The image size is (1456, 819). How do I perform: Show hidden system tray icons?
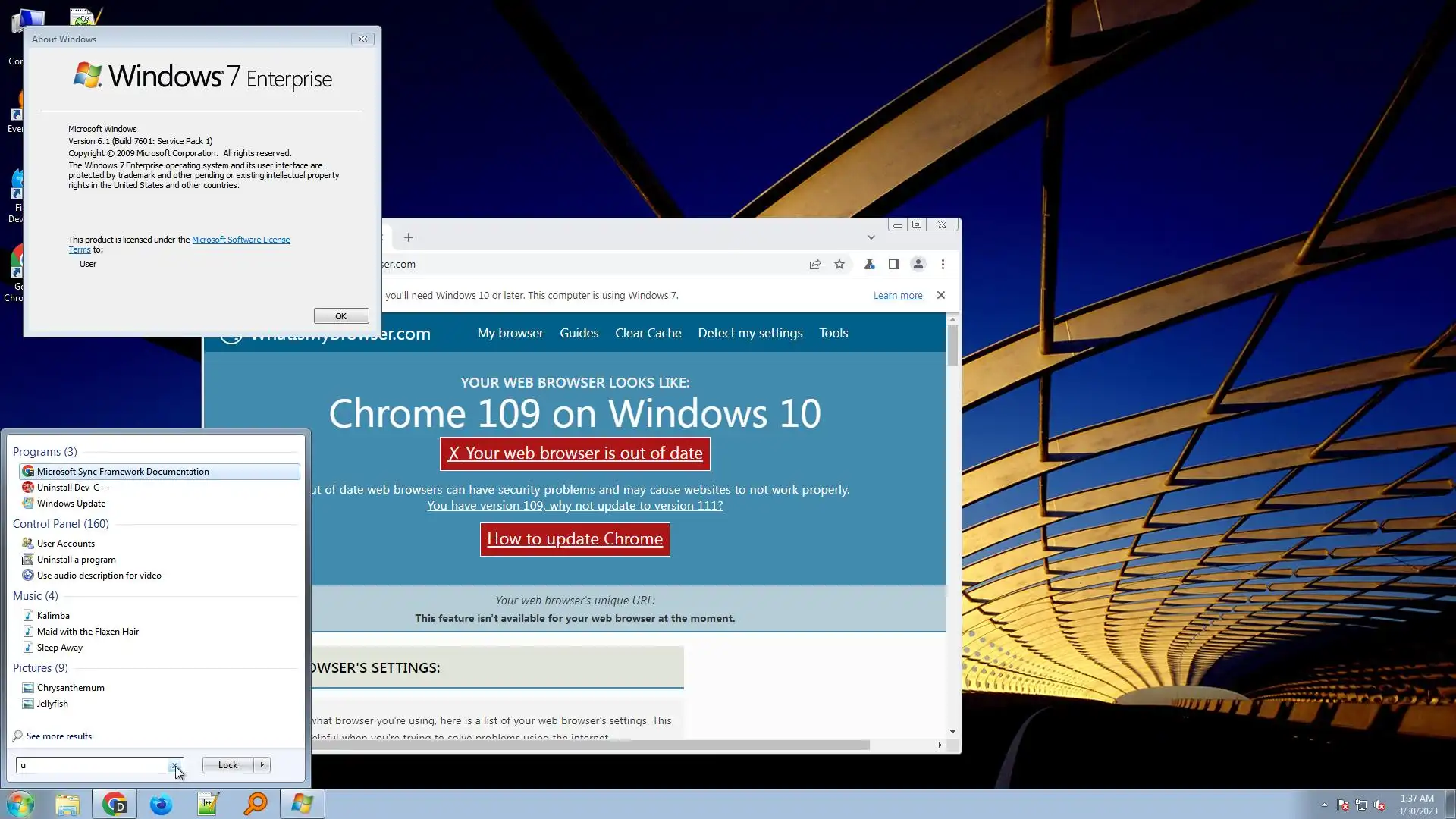click(1324, 805)
